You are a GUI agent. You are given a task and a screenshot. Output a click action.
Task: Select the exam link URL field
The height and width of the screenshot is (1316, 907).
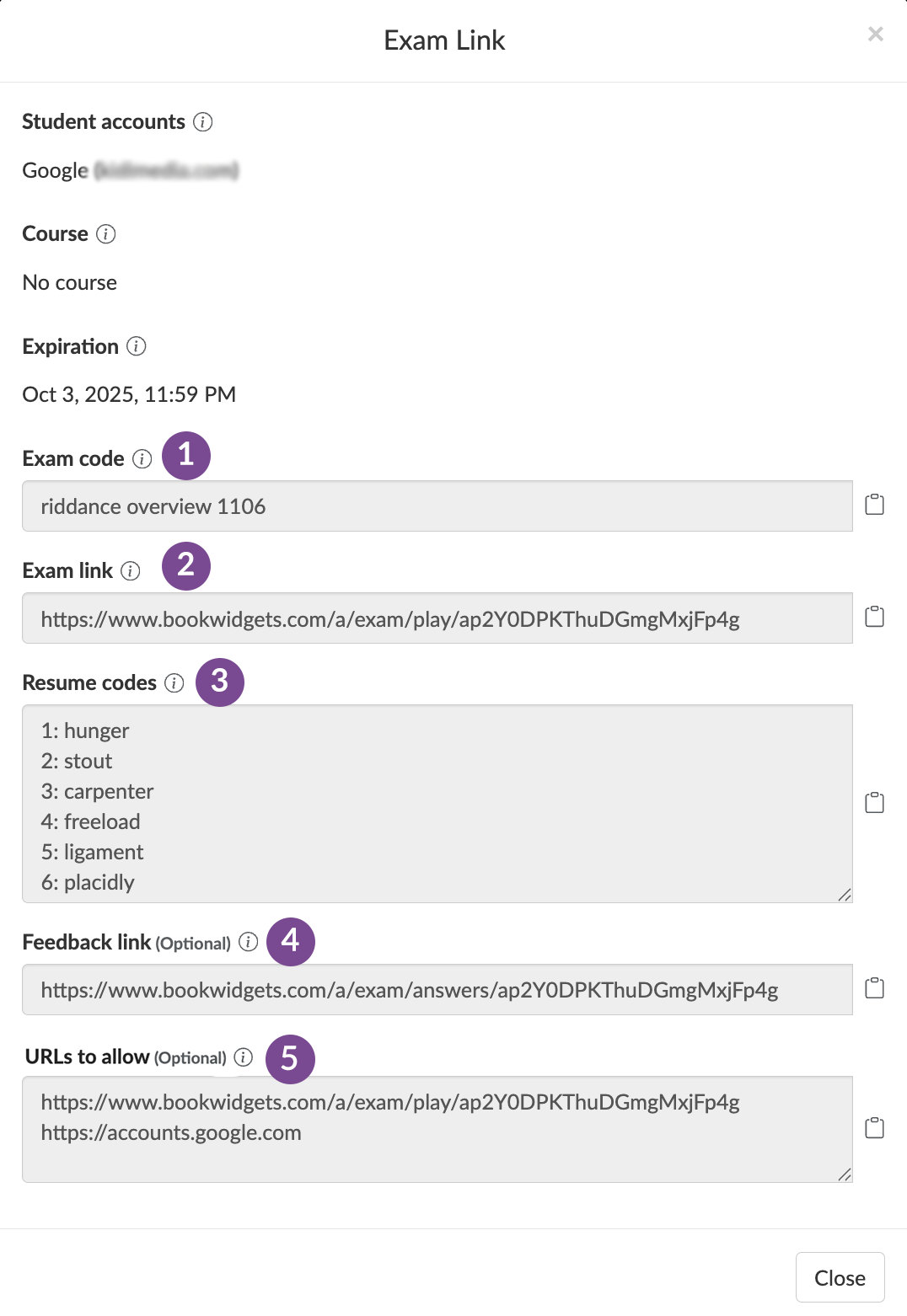coord(437,618)
